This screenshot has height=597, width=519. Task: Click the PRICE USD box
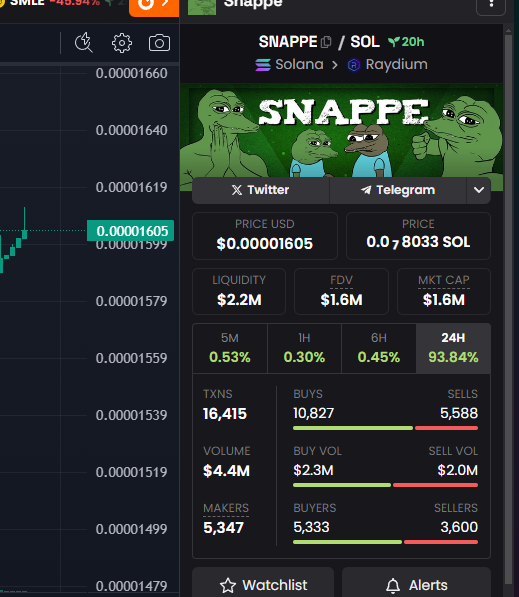point(265,236)
